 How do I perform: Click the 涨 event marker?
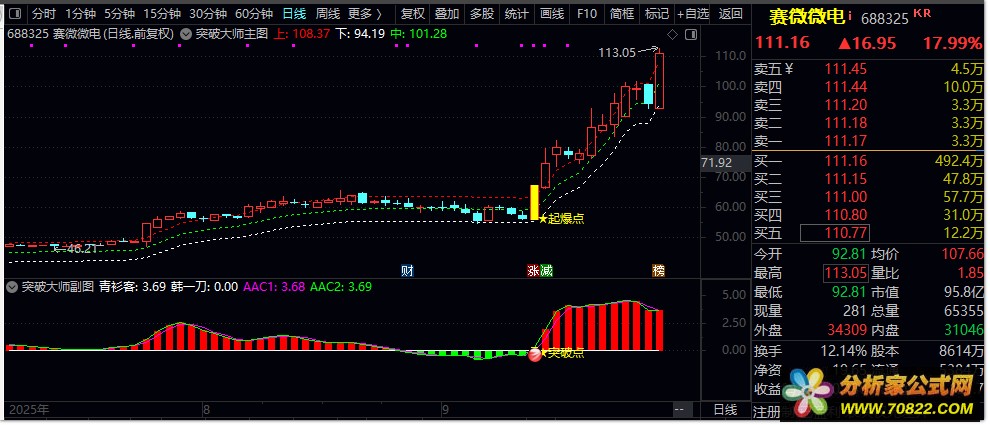coord(534,271)
